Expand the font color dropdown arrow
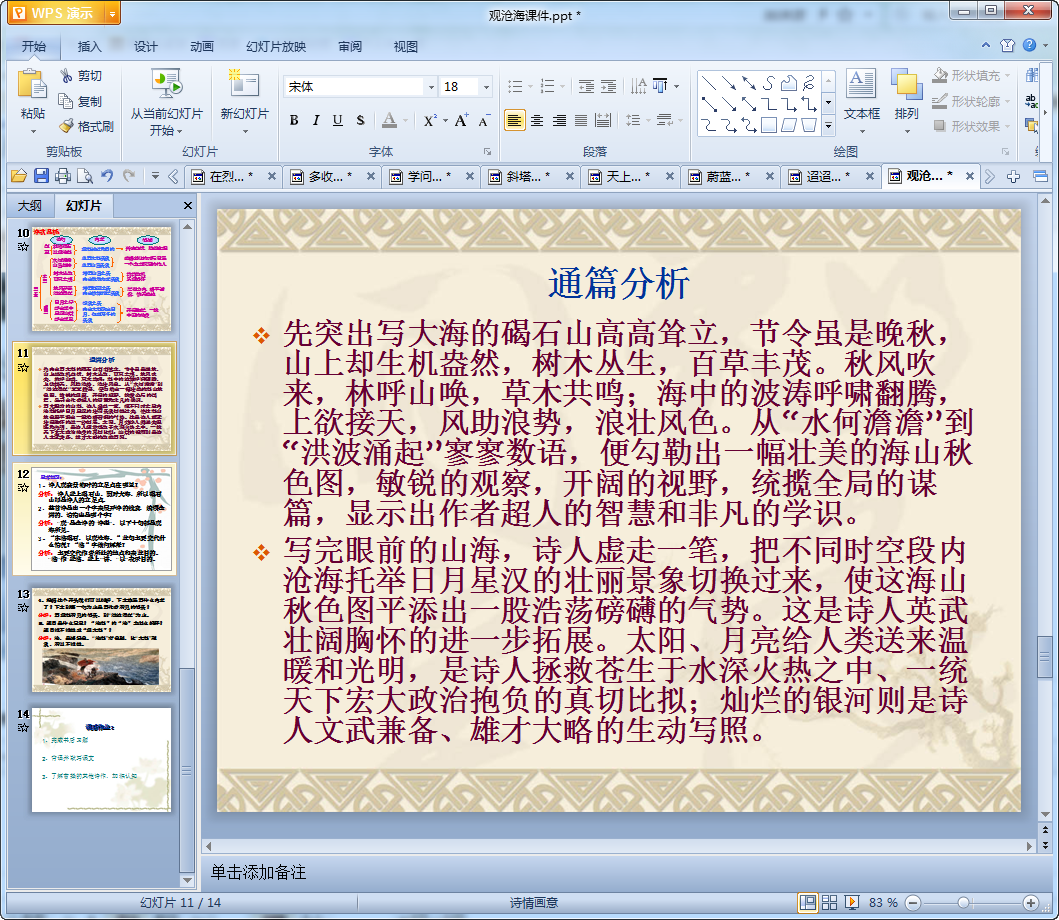 405,121
